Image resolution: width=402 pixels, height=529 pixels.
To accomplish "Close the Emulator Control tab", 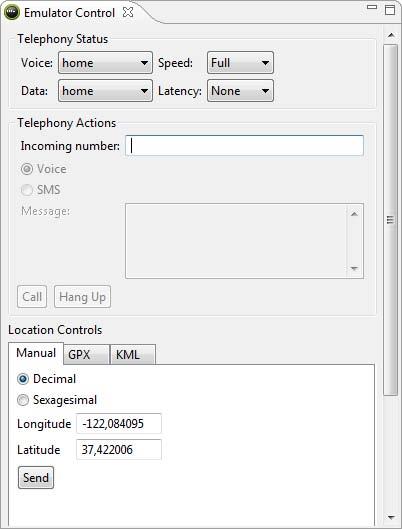I will click(128, 12).
